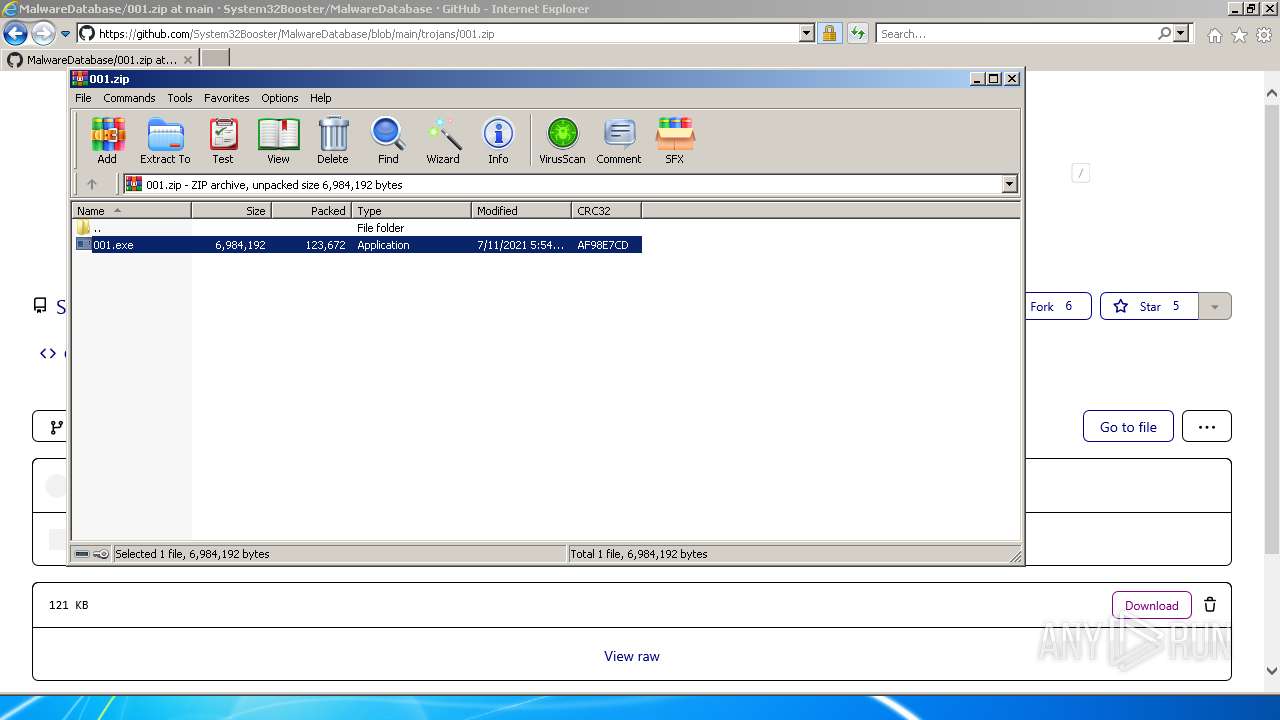Open the Help menu

[x=321, y=98]
